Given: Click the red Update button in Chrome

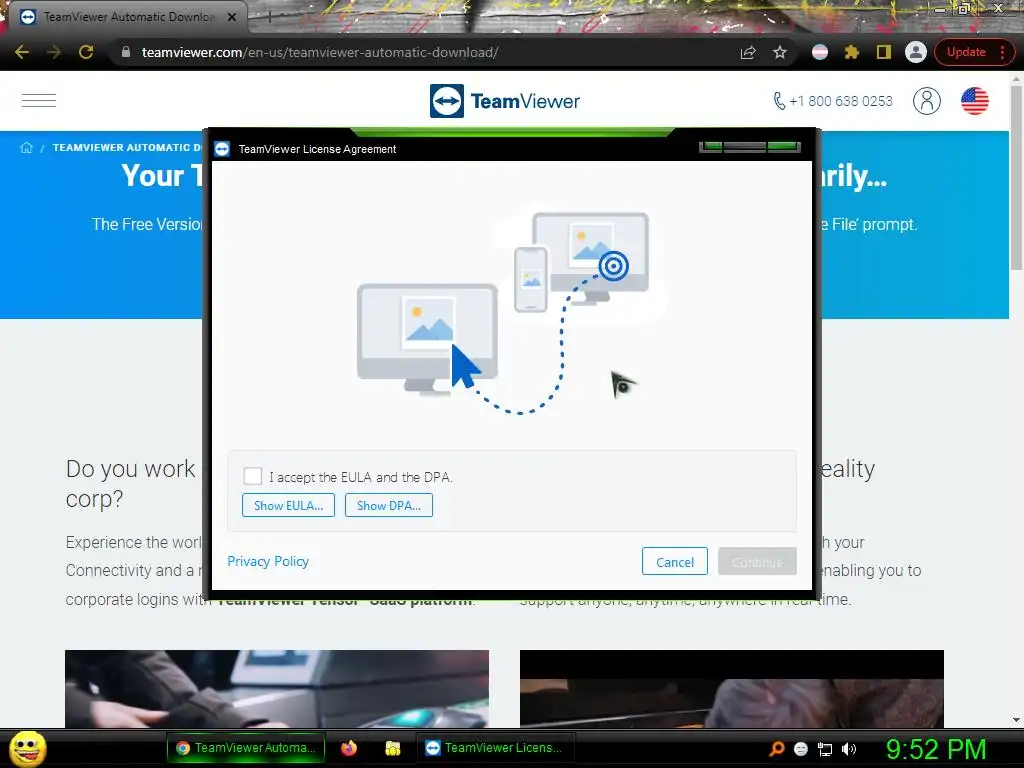Looking at the screenshot, I should pos(974,52).
